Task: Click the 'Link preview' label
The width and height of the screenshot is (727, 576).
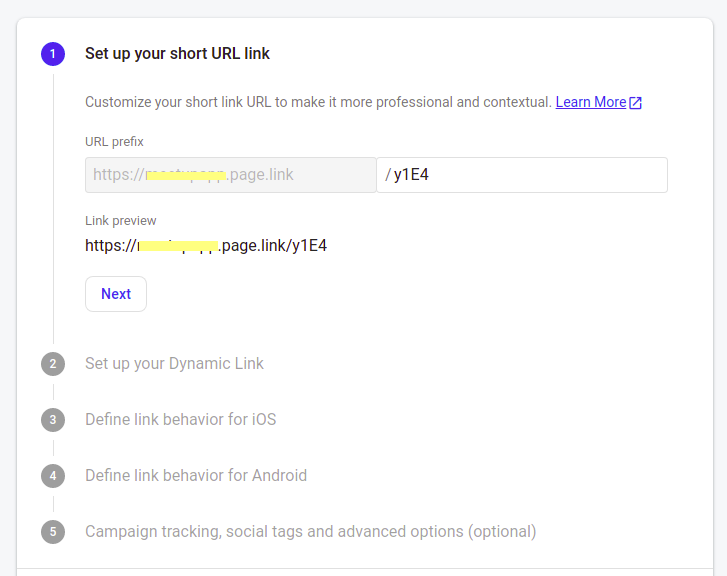Action: (x=120, y=220)
